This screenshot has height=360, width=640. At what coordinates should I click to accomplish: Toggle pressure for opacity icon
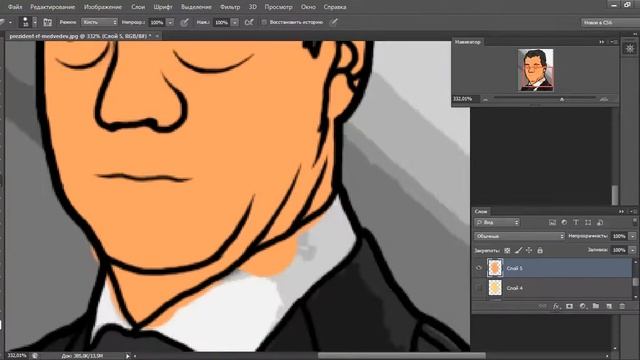(184, 22)
